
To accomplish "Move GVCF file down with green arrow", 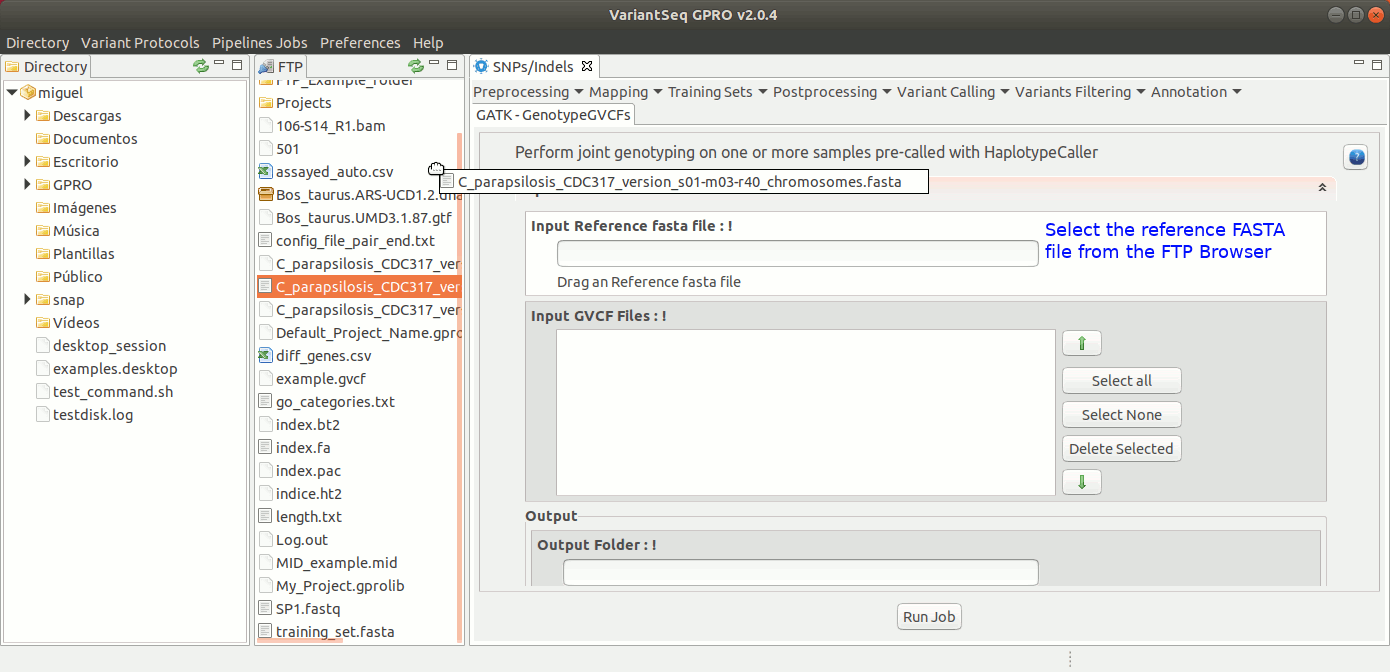I will pyautogui.click(x=1081, y=482).
